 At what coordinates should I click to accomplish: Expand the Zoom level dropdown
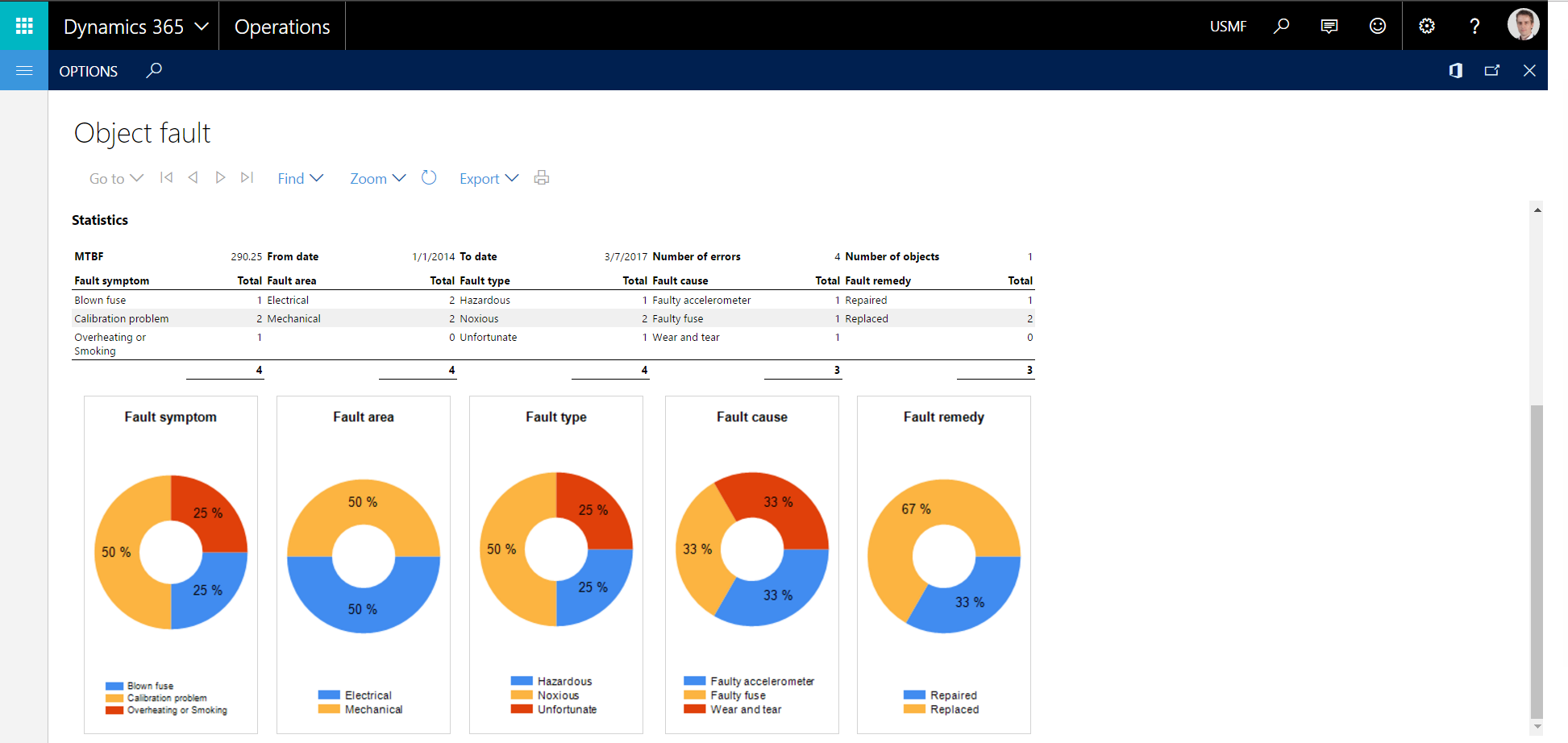pos(376,177)
